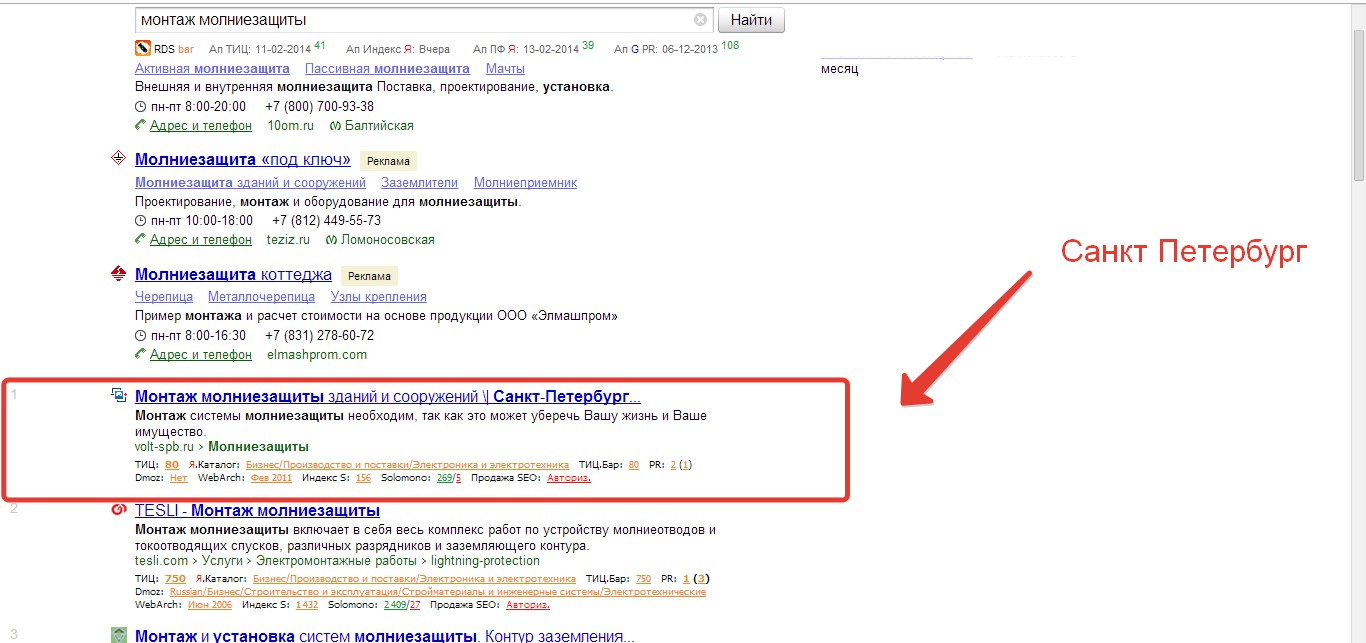Click Авториз. link under volt-spb.ru
Viewport: 1366px width, 643px height.
pyautogui.click(x=569, y=478)
